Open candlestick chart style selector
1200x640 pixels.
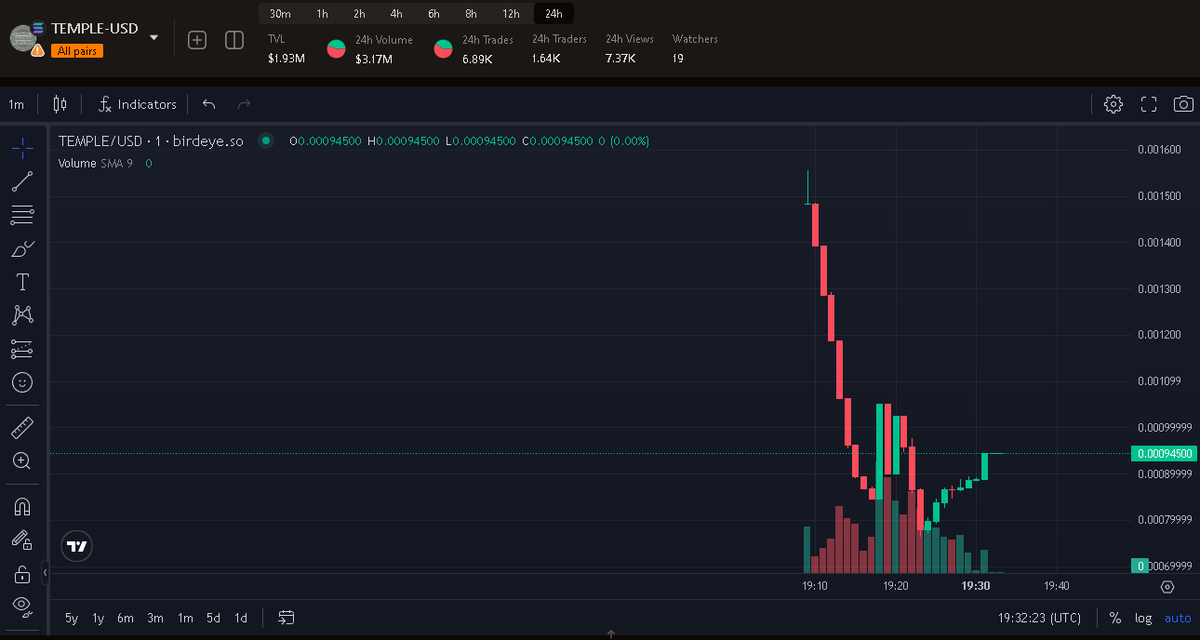60,104
